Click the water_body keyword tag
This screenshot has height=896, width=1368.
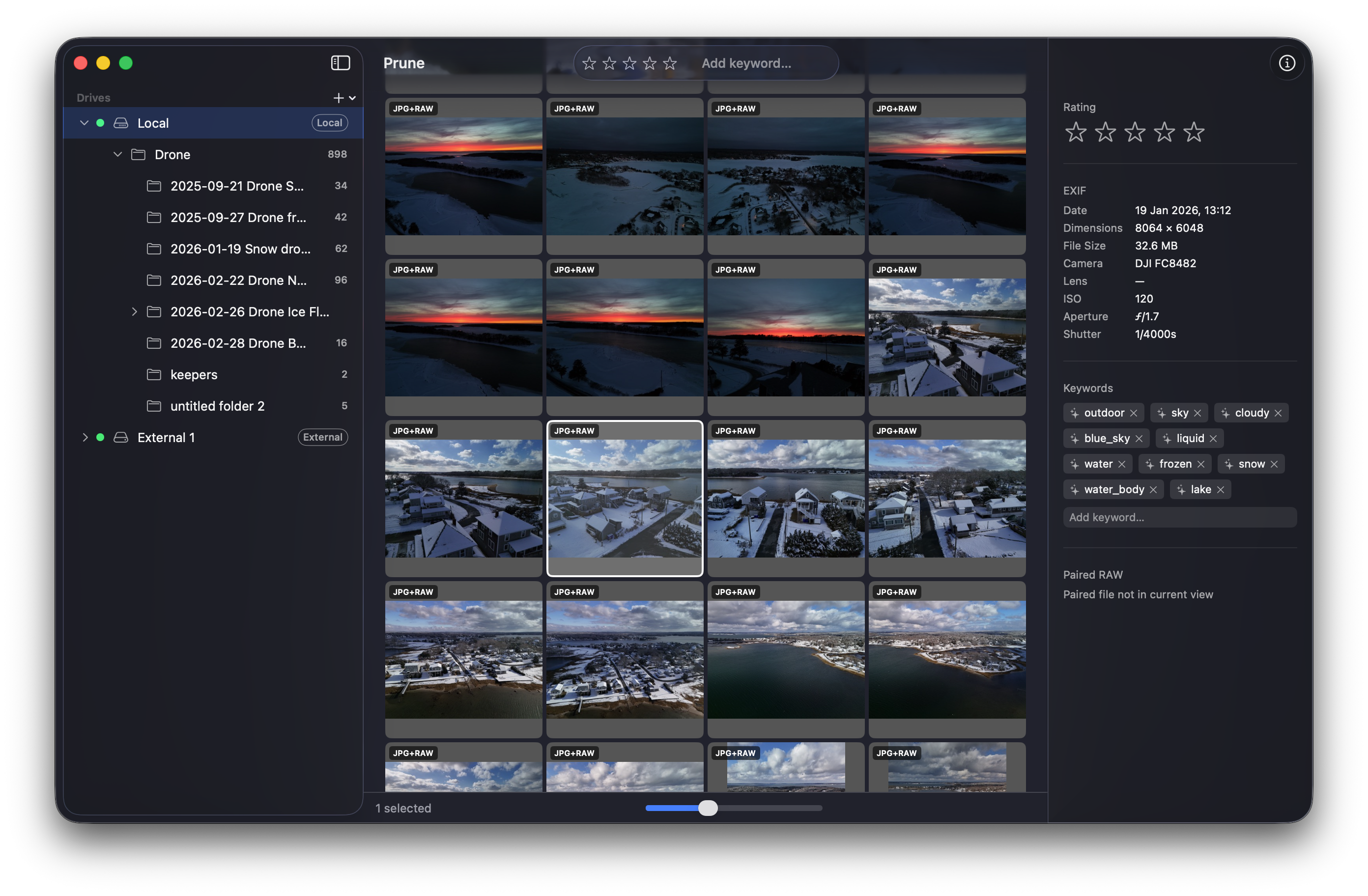point(1113,490)
